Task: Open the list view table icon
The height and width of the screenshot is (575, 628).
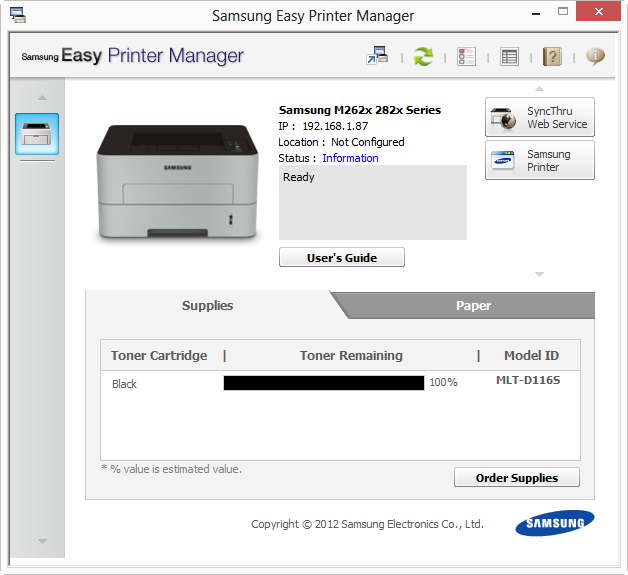Action: point(509,56)
